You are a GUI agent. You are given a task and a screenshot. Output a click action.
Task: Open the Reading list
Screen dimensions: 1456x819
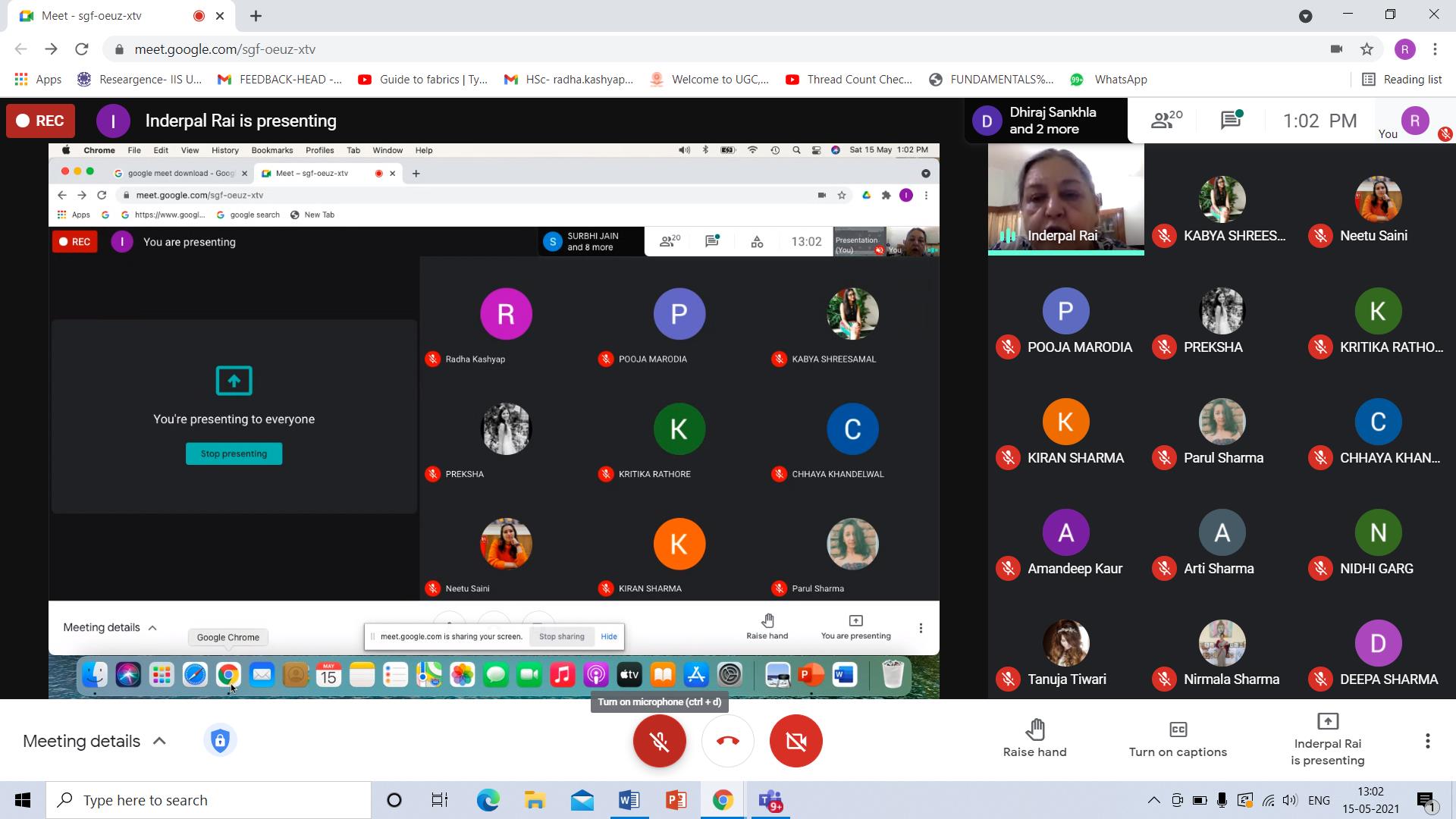pyautogui.click(x=1401, y=80)
